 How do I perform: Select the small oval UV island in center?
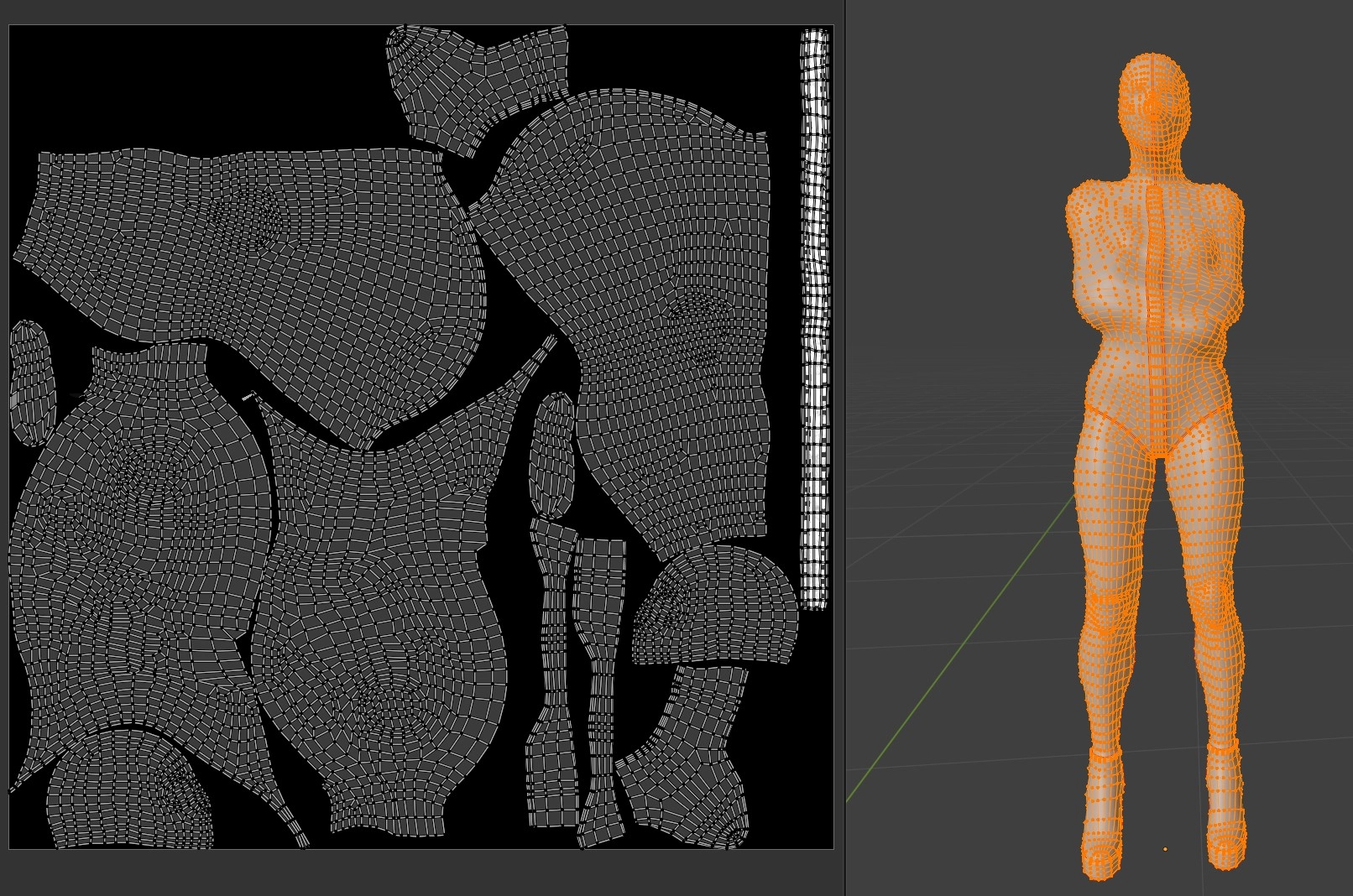(x=551, y=457)
